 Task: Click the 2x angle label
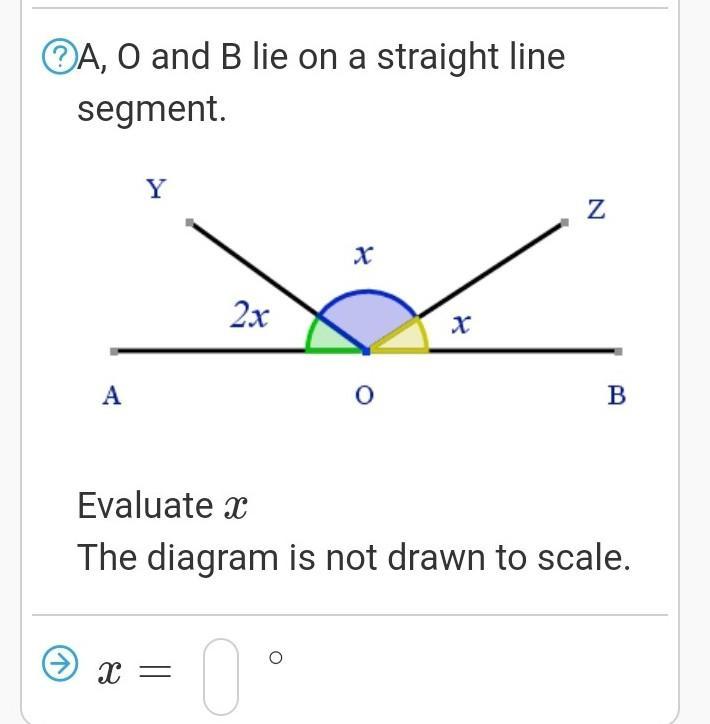click(249, 317)
